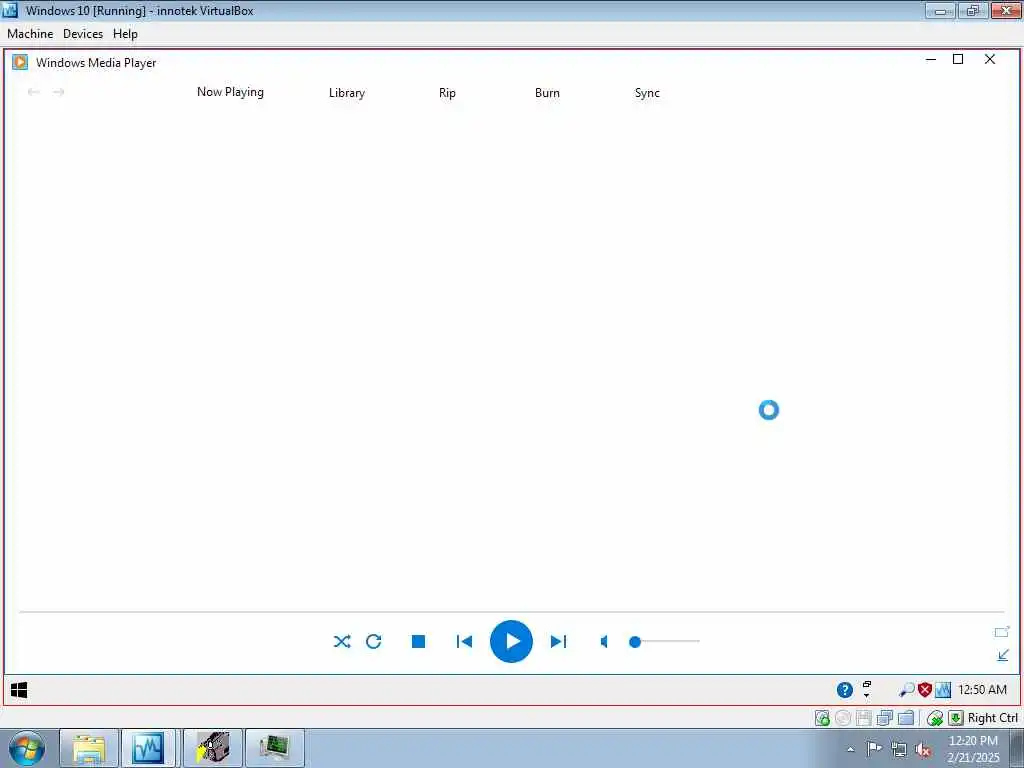This screenshot has width=1024, height=768.
Task: Open the VirtualBox Help menu
Action: (x=125, y=34)
